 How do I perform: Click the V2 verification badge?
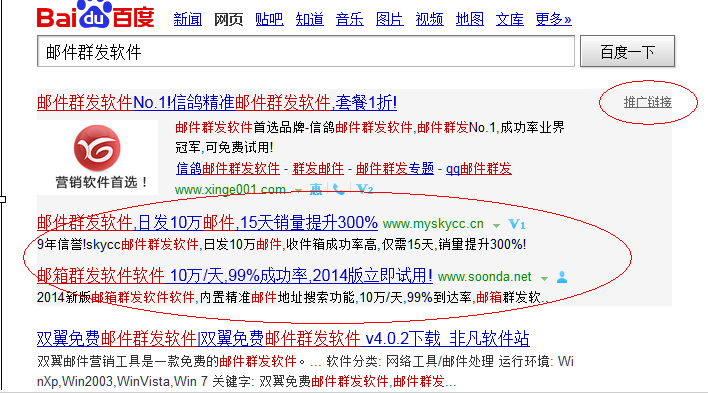(364, 189)
